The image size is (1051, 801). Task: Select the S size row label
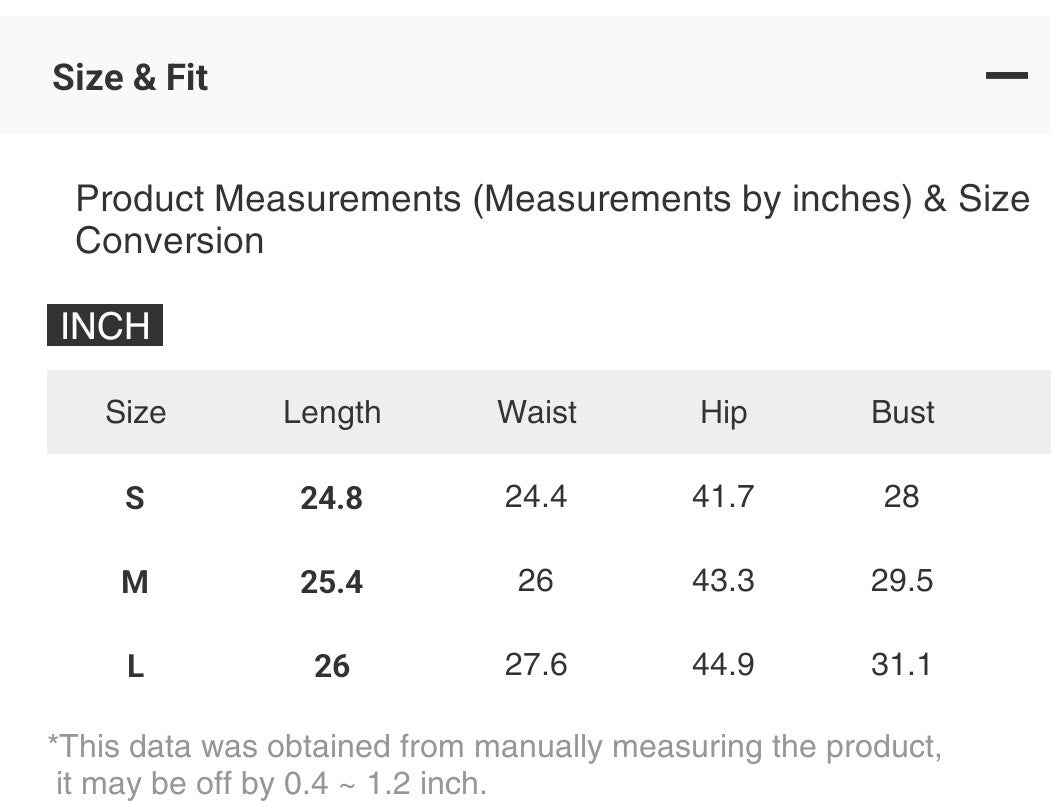pos(135,498)
